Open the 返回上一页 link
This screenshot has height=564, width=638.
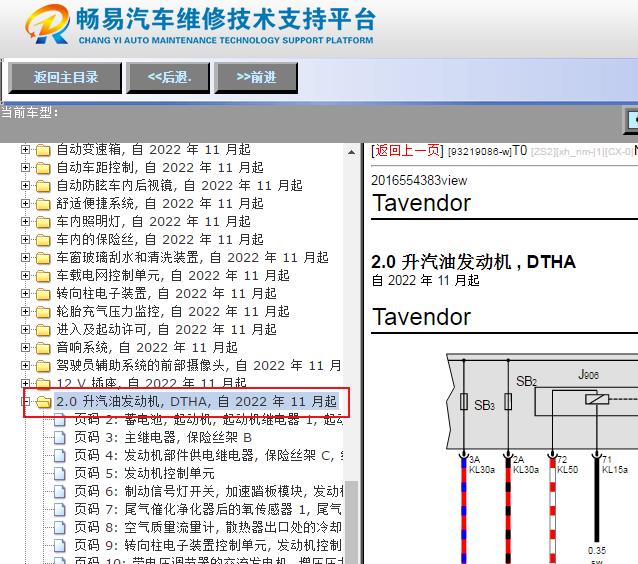407,151
